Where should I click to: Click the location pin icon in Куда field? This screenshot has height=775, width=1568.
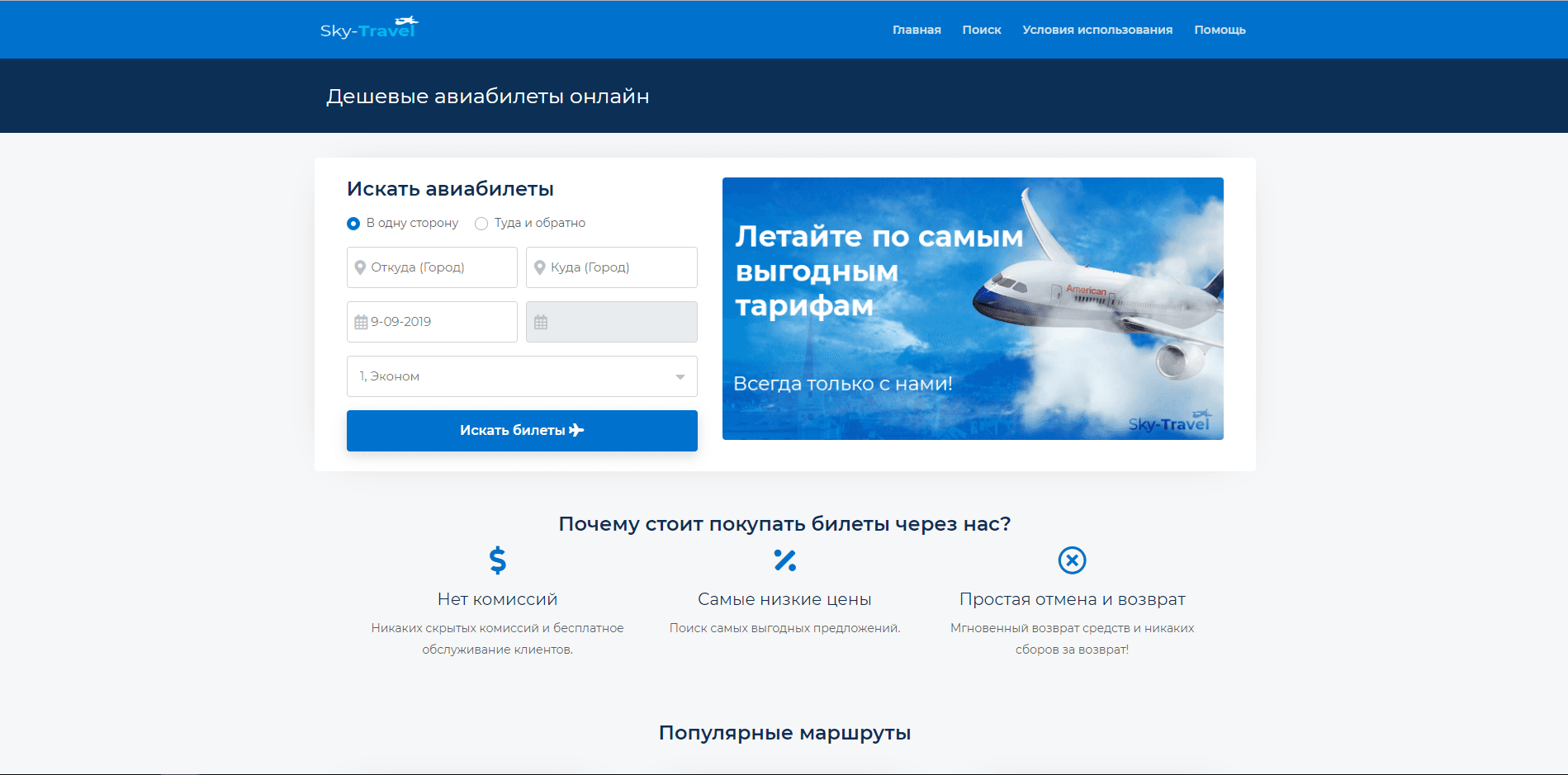540,267
